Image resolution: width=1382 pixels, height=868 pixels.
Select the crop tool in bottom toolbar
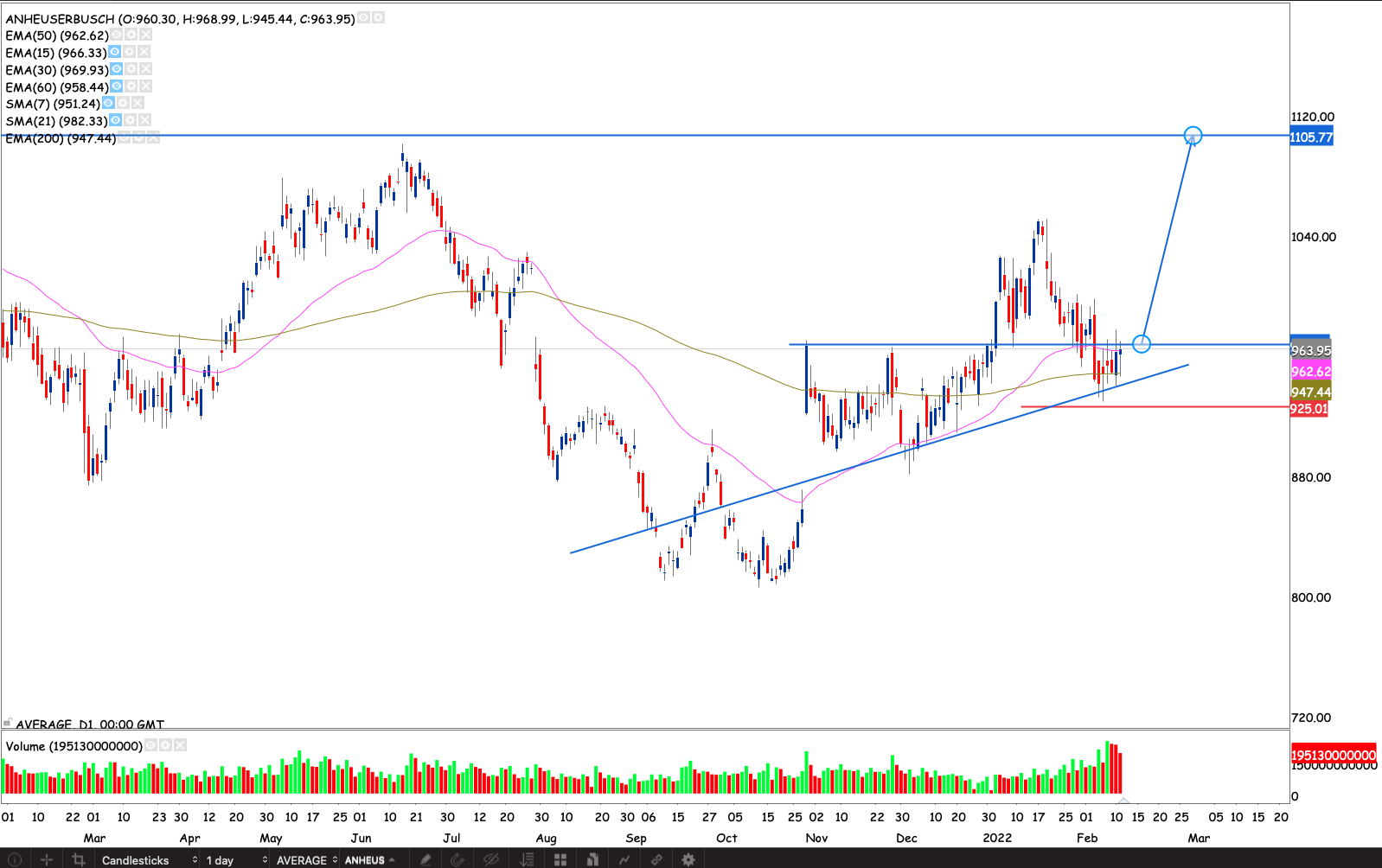point(79,859)
